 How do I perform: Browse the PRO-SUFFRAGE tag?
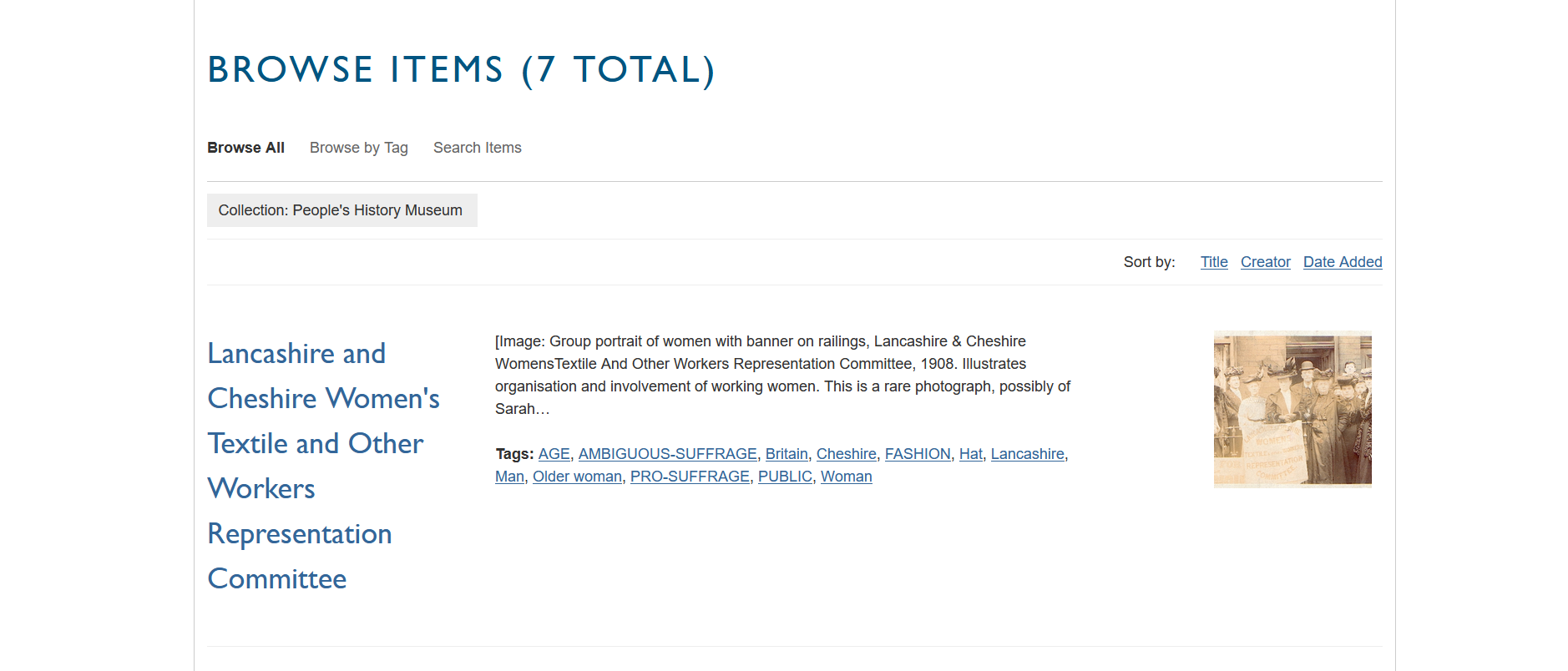(x=690, y=477)
